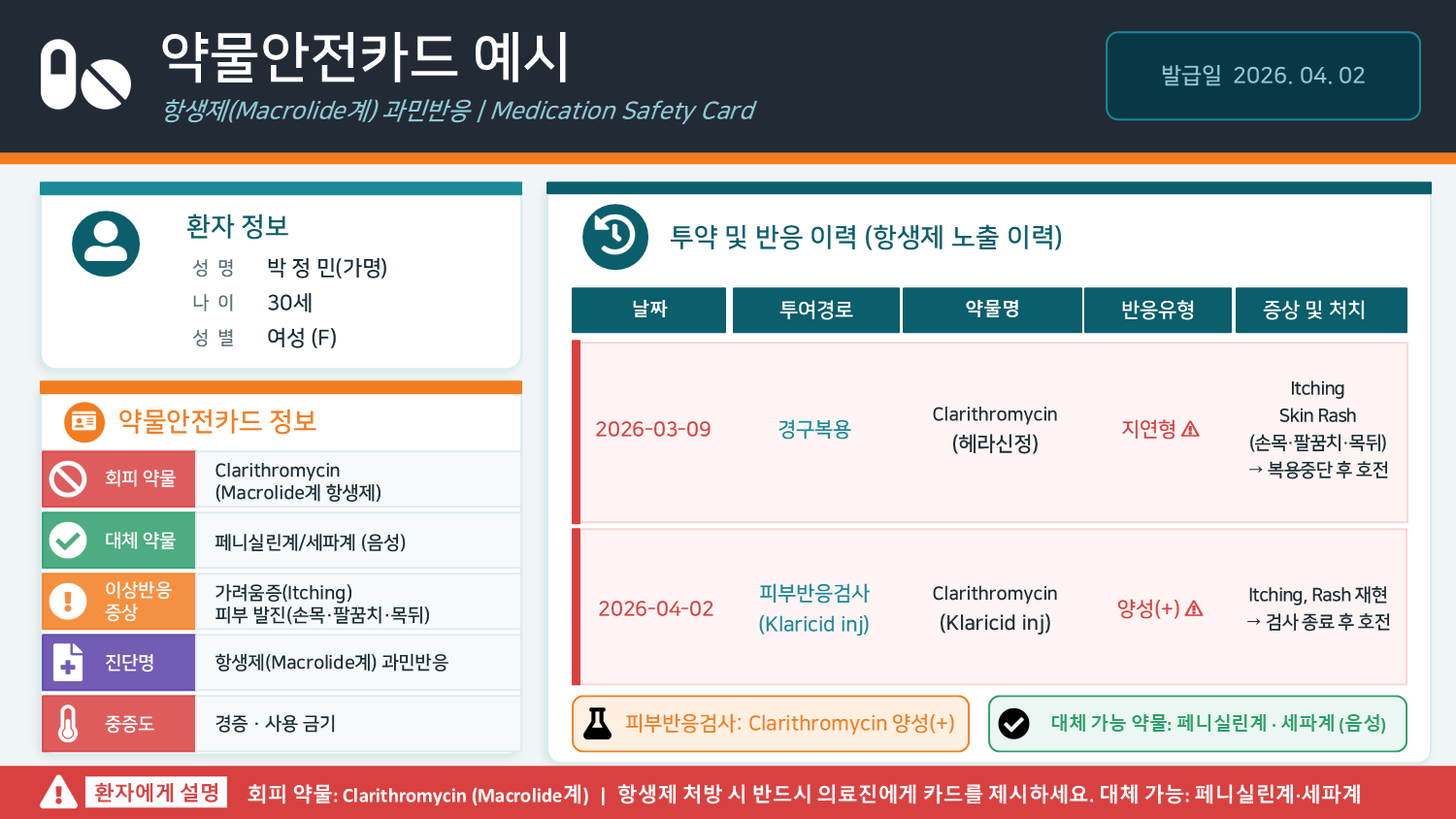Click the ID card icon next to 약물안전카드 정보
1456x819 pixels.
84,422
